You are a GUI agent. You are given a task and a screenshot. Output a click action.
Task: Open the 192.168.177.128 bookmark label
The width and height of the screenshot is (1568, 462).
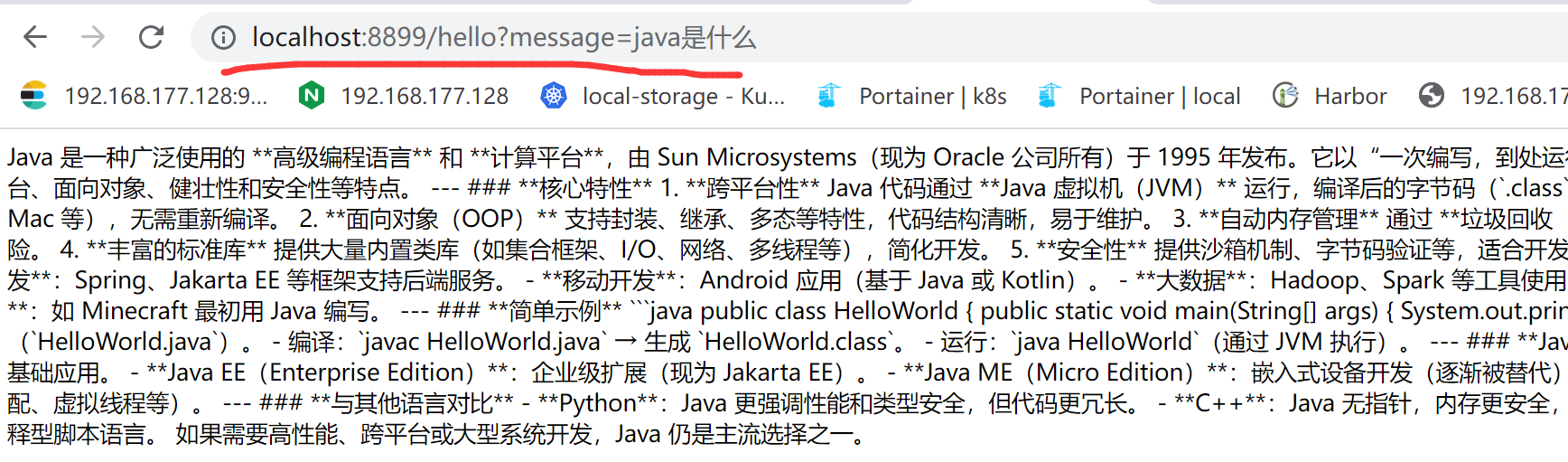pos(425,96)
